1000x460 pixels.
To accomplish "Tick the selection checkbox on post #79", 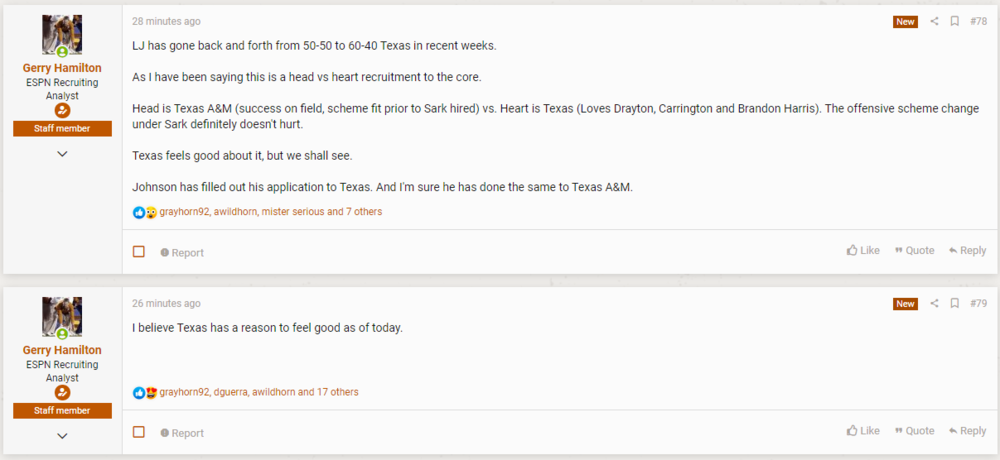I will point(139,432).
